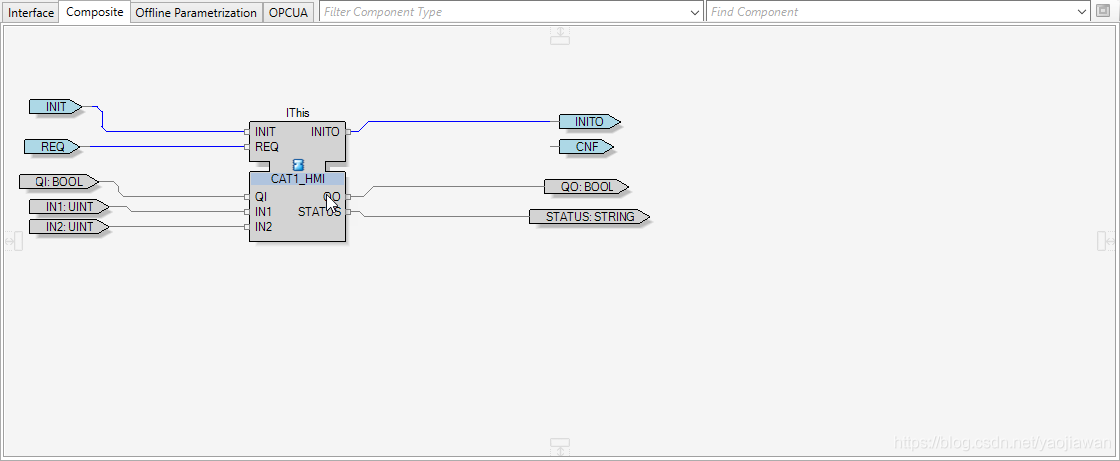The image size is (1120, 461).
Task: Select the STATUS: STRING output variable
Action: [x=588, y=217]
